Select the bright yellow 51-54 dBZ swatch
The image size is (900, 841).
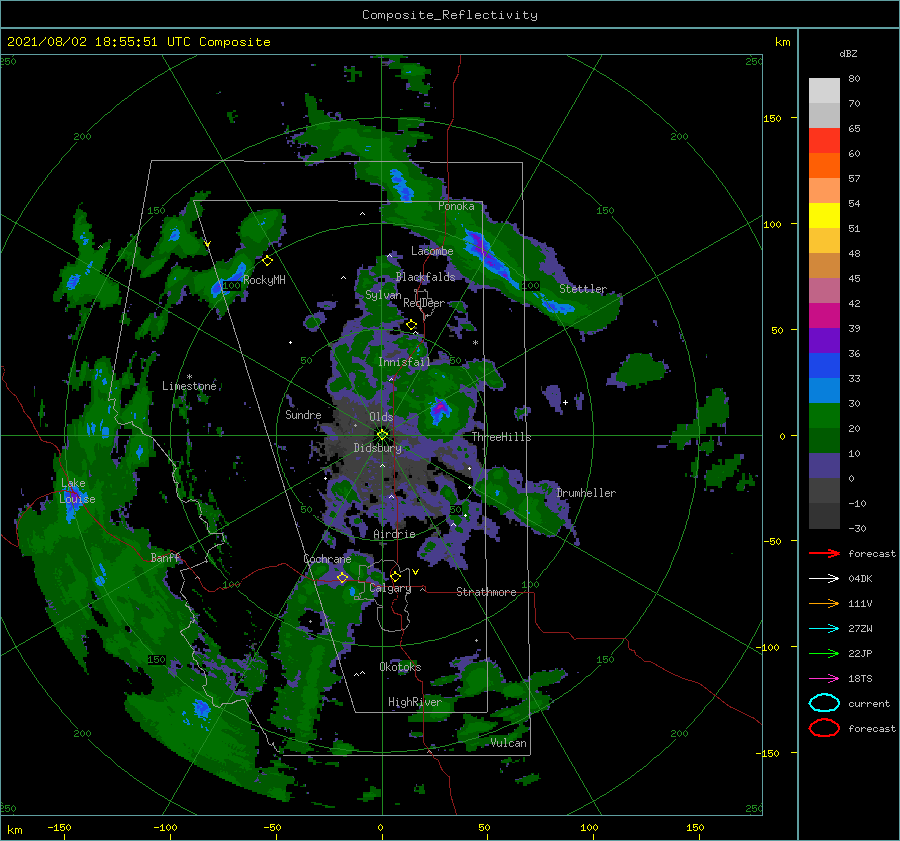[x=824, y=216]
